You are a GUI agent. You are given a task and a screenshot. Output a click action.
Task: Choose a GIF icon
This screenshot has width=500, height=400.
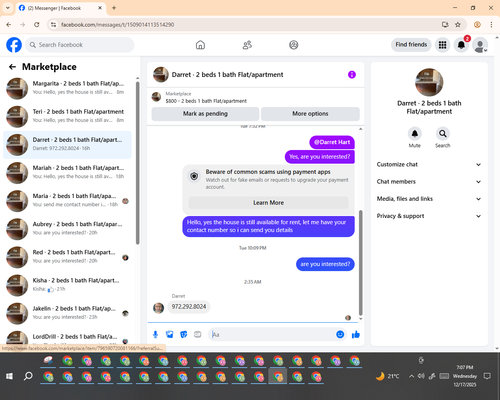point(198,334)
